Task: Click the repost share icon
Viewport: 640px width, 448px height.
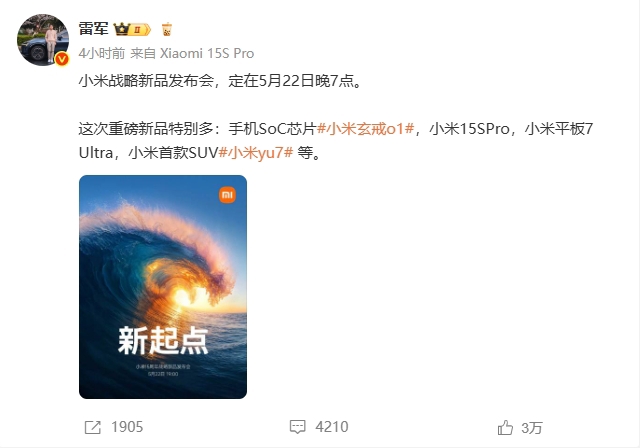Action: tap(93, 427)
